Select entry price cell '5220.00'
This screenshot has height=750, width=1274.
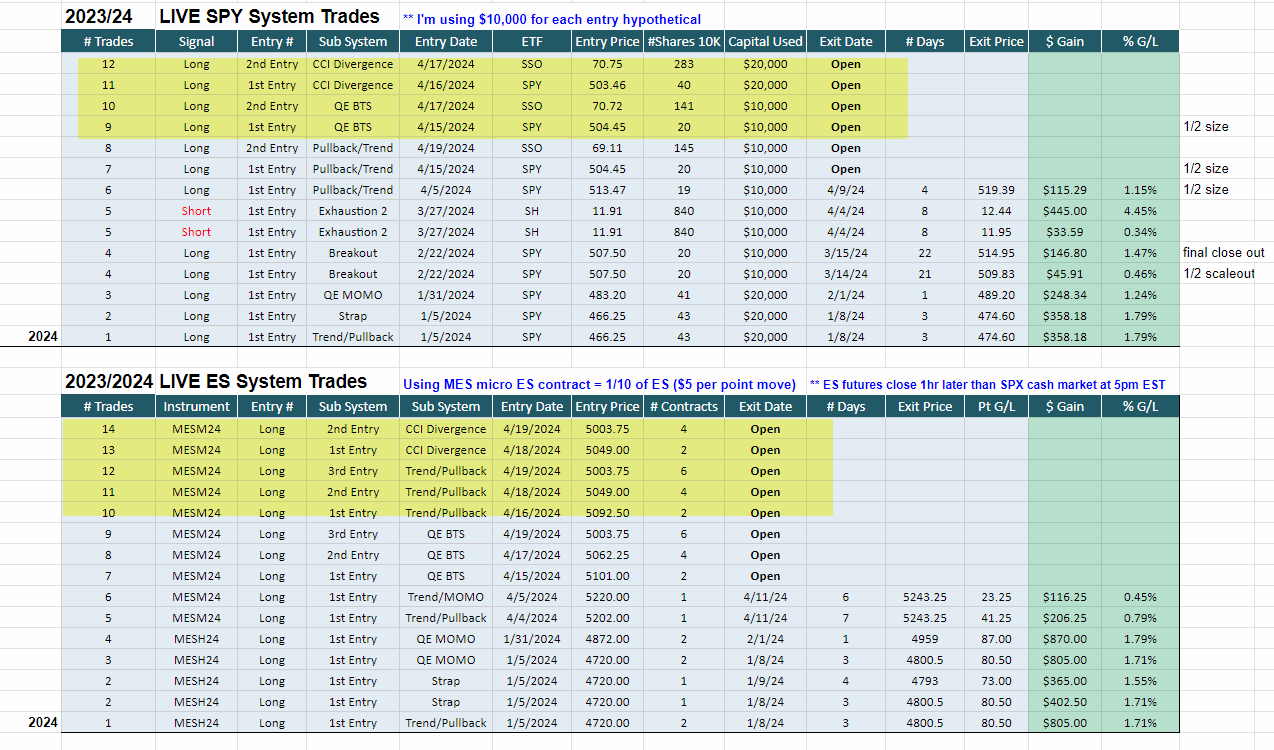(607, 597)
